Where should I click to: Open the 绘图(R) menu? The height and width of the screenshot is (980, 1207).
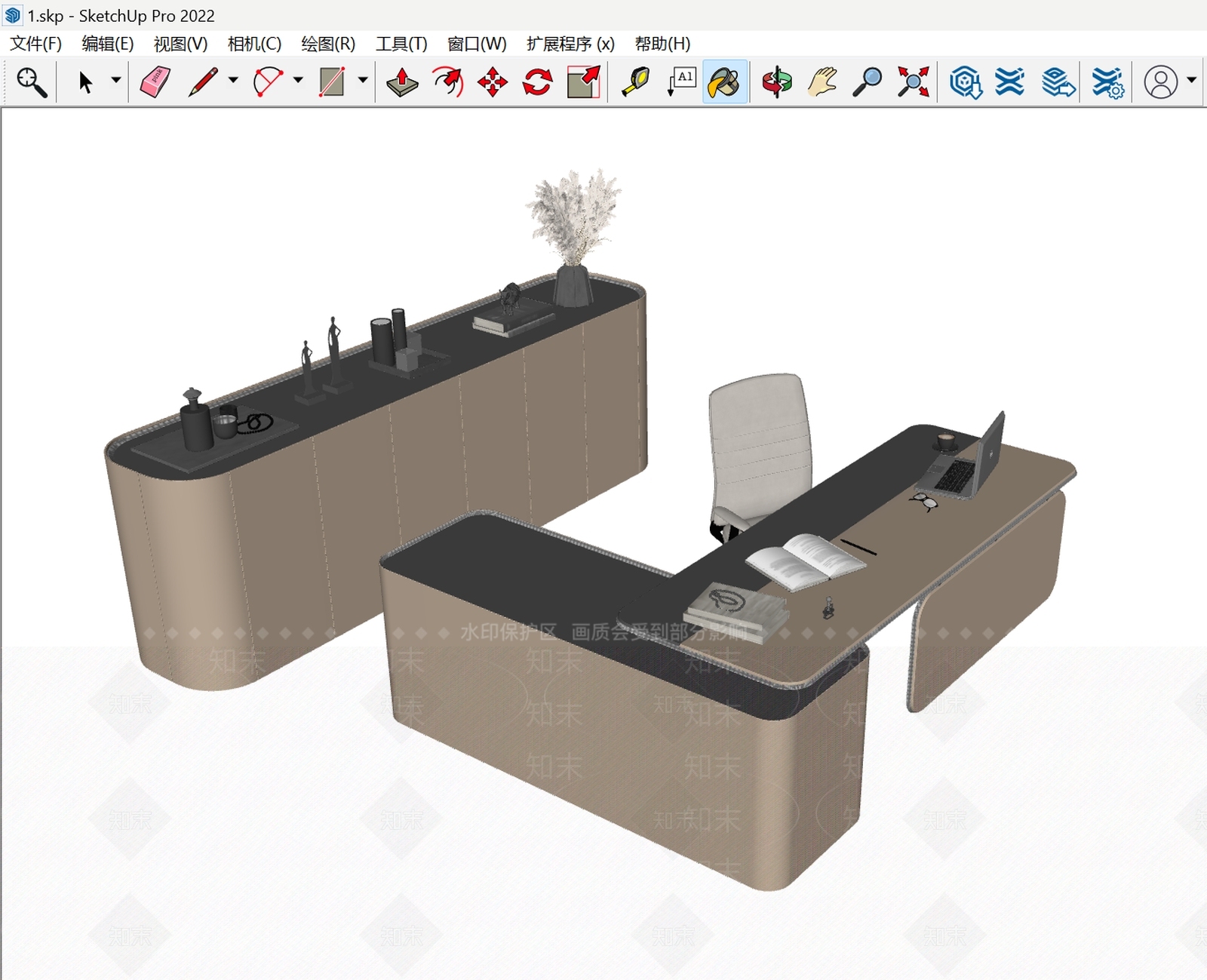(328, 44)
